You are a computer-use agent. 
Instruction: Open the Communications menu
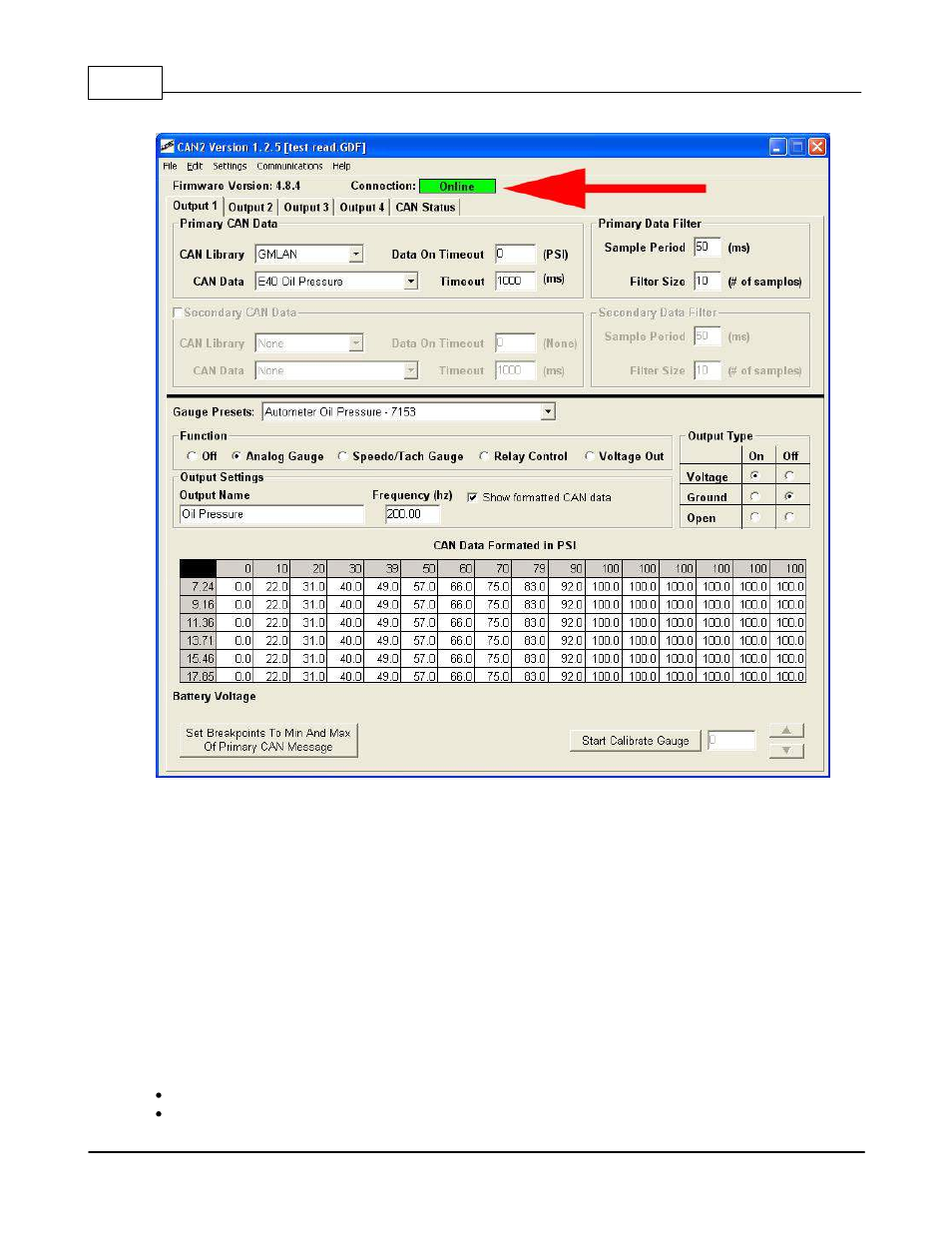click(289, 167)
